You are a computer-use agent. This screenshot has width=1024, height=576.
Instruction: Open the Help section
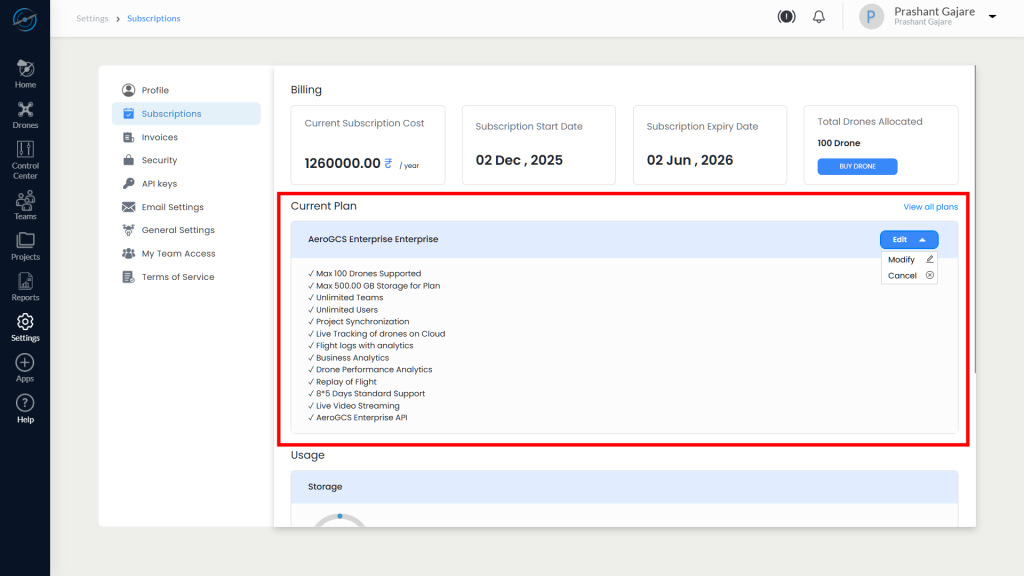tap(24, 407)
